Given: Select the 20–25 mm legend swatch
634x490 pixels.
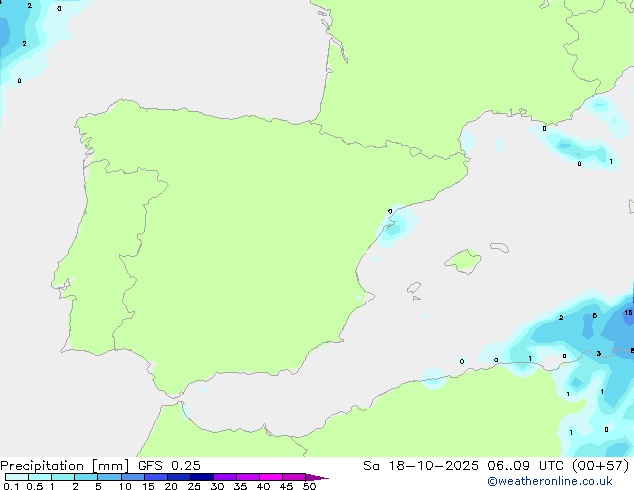Looking at the screenshot, I should click(x=179, y=477).
